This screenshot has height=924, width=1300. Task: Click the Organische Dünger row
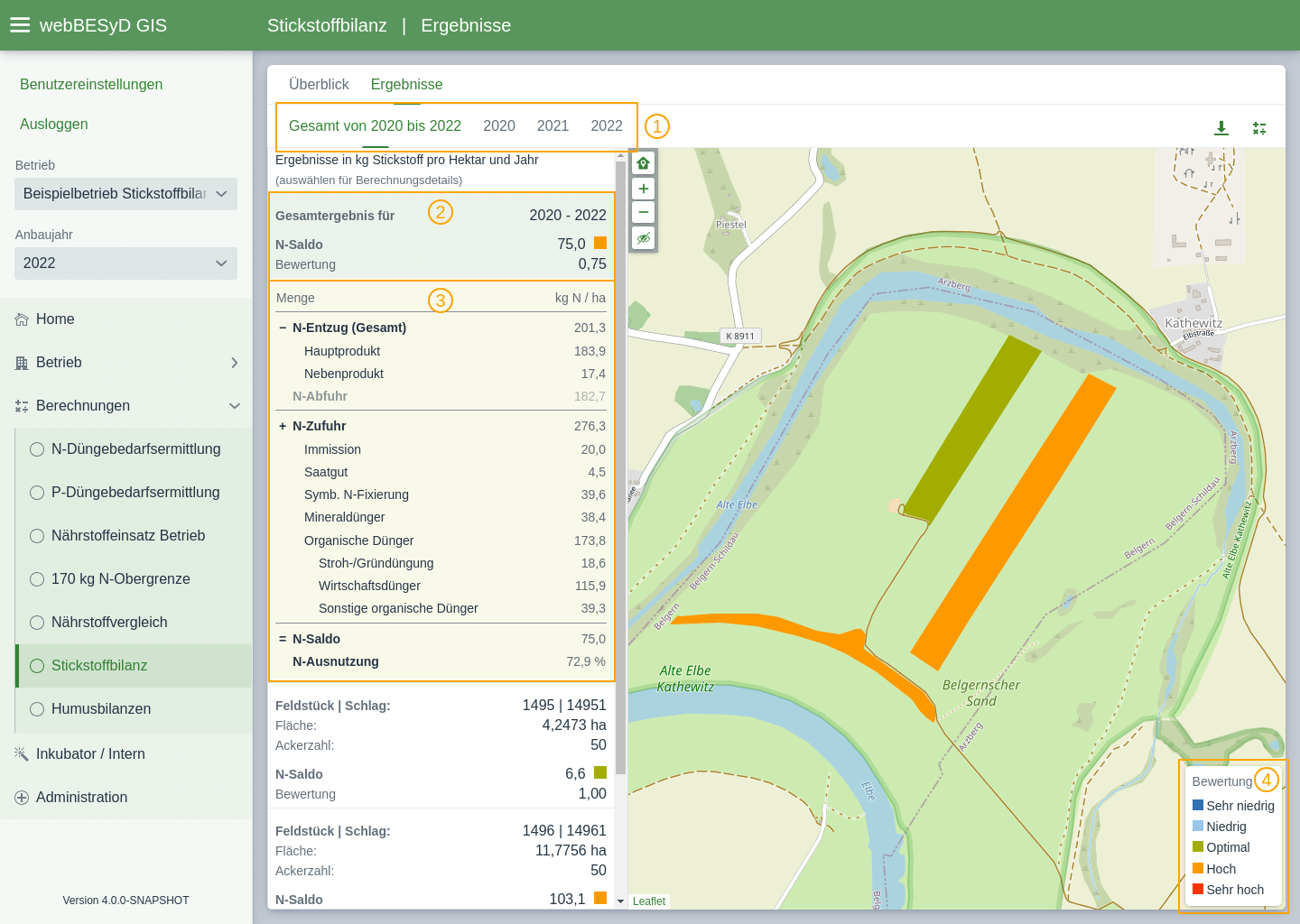coord(441,541)
